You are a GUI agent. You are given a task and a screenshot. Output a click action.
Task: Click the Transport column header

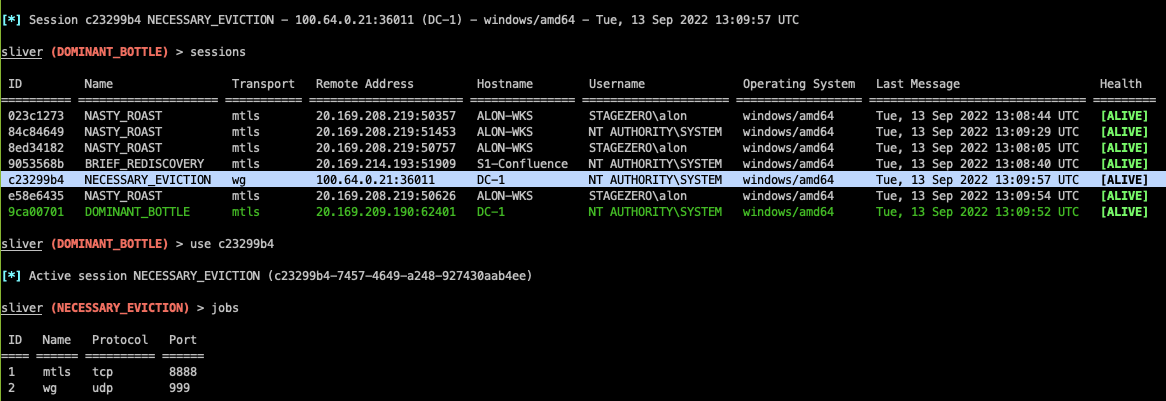263,84
